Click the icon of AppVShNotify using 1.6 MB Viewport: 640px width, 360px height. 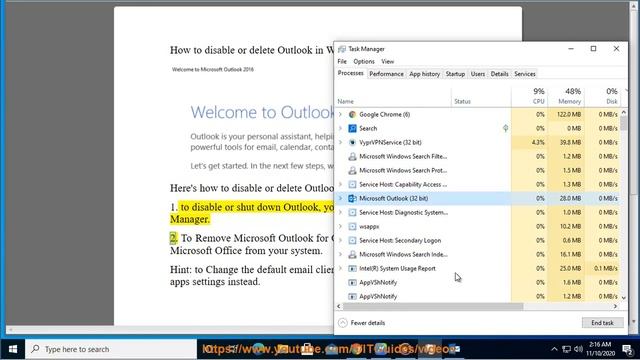coord(352,282)
